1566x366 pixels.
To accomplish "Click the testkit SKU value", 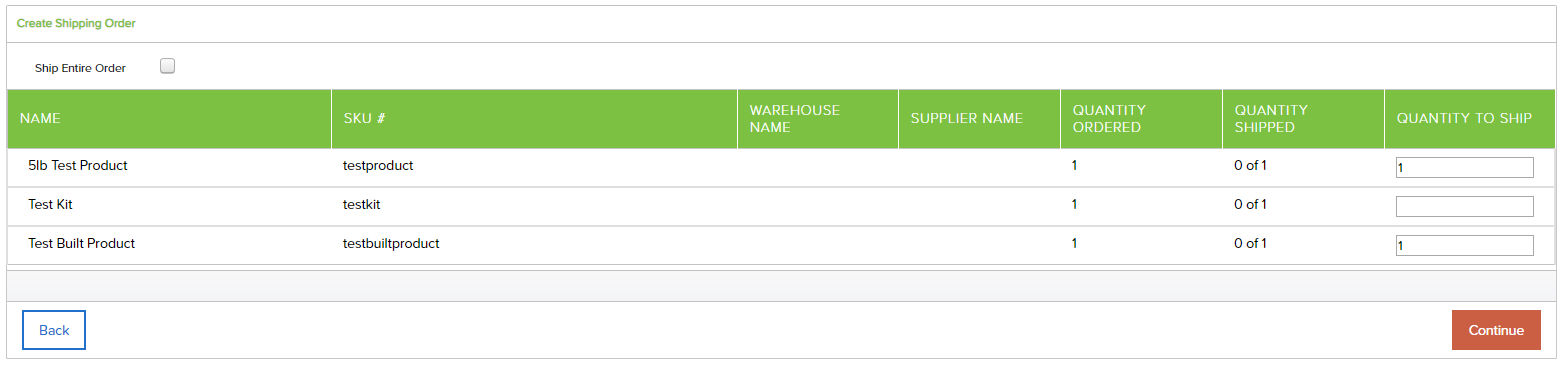I will (362, 205).
